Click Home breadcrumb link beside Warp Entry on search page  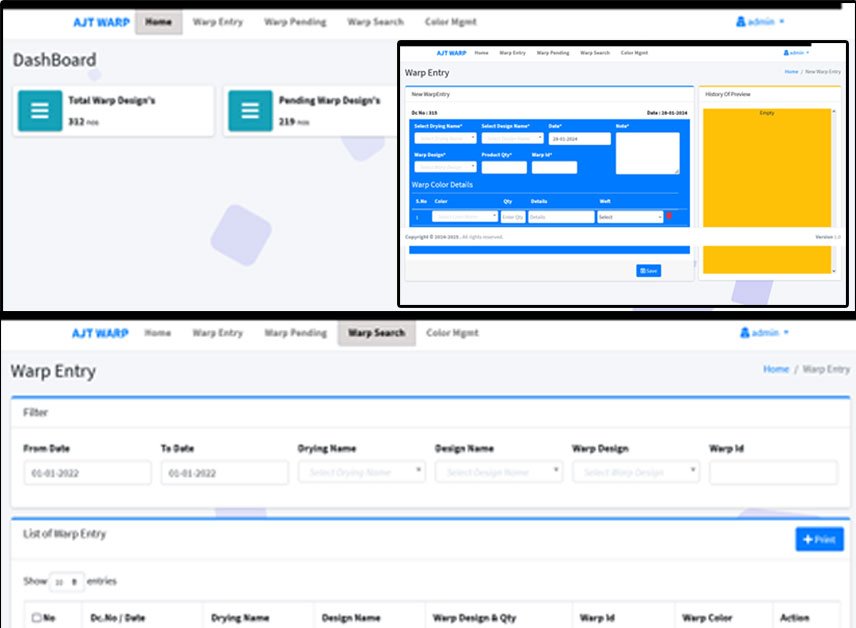pos(776,369)
